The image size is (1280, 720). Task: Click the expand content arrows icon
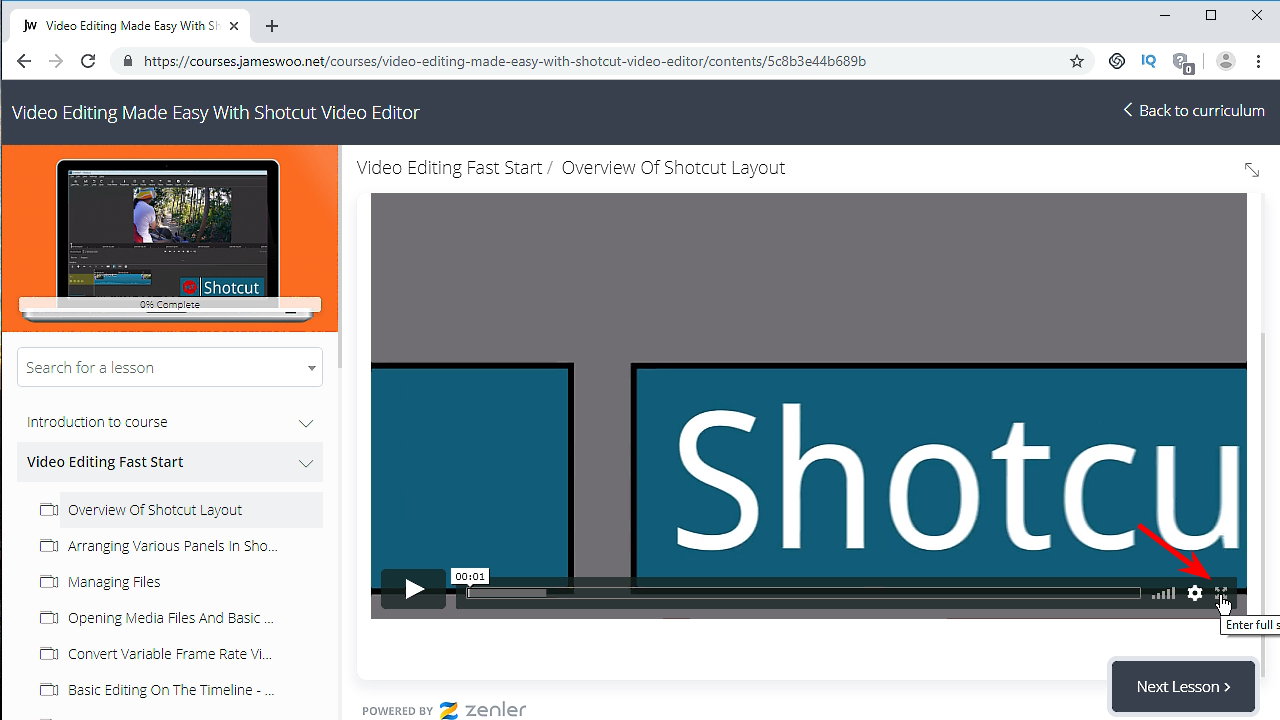tap(1252, 170)
